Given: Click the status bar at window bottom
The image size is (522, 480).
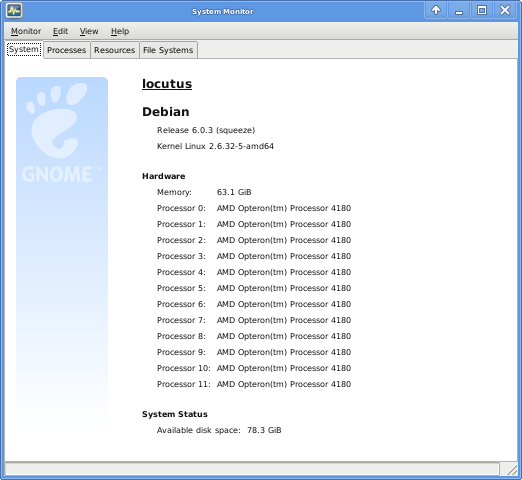Looking at the screenshot, I should [x=252, y=469].
